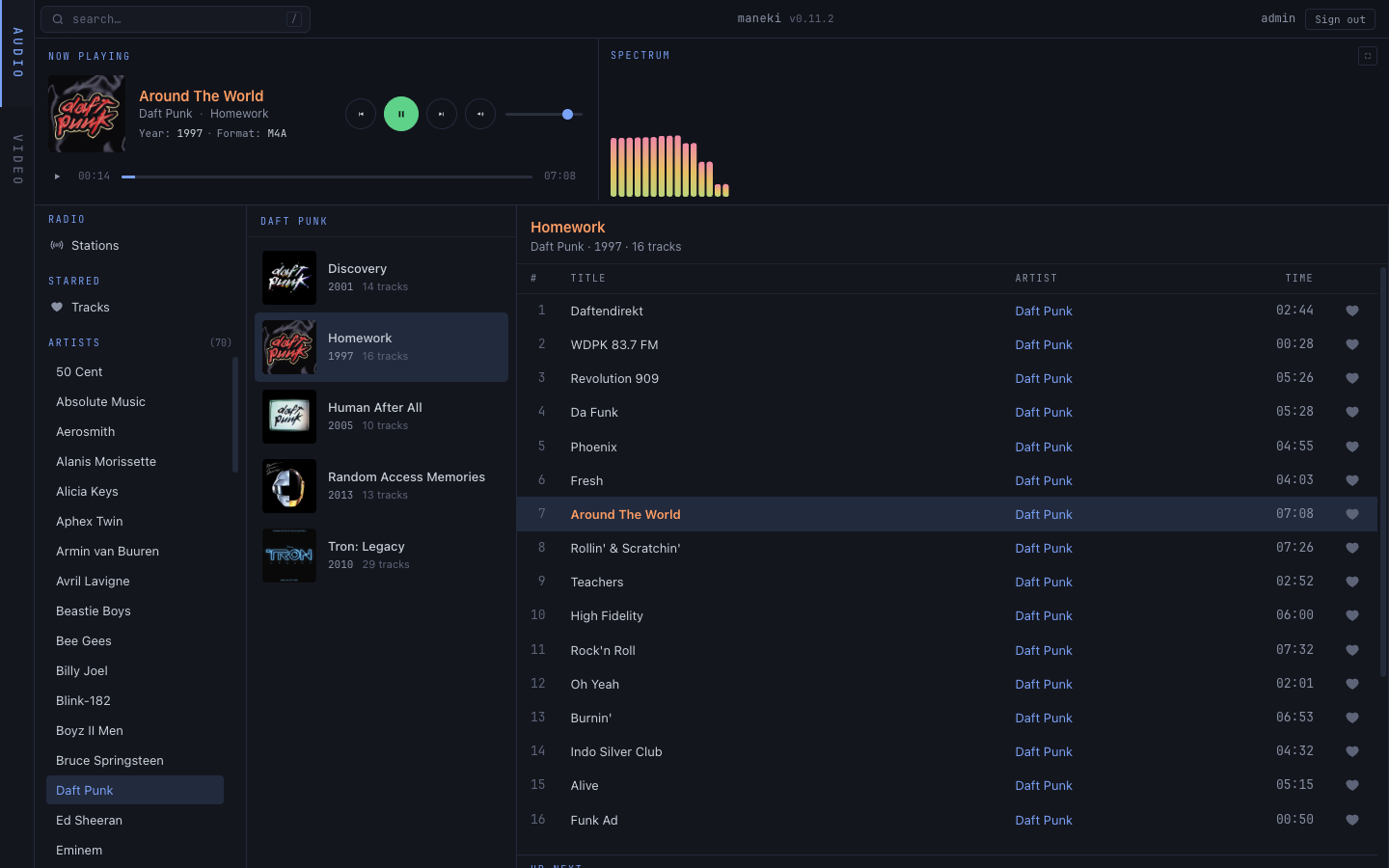Click the TITLE column header
This screenshot has width=1389, height=868.
point(587,278)
